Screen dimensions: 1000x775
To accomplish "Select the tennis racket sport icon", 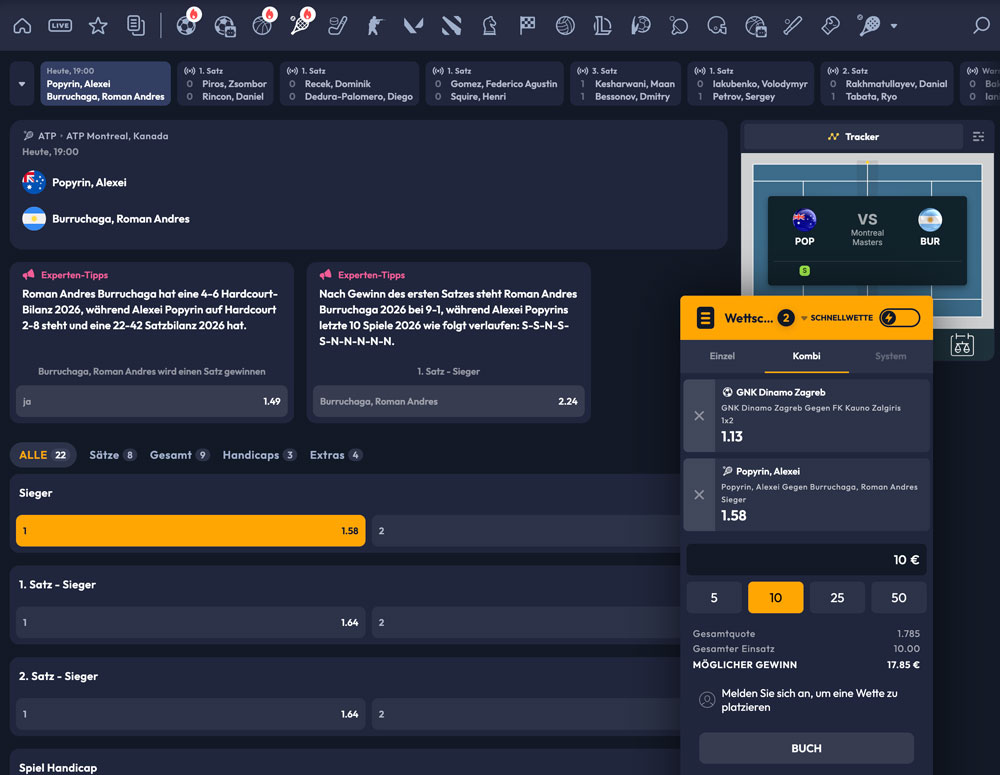I will pyautogui.click(x=300, y=26).
